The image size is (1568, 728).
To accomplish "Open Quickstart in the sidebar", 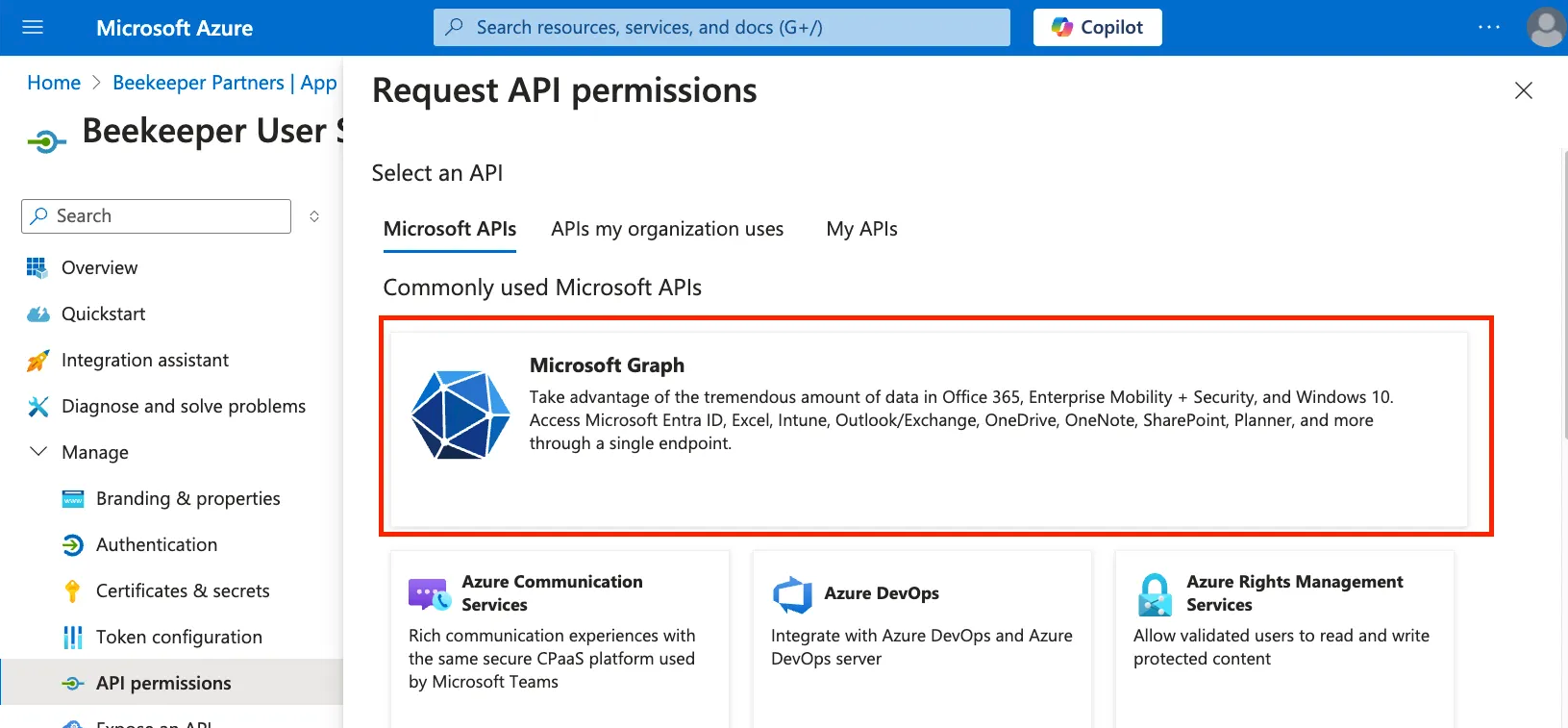I will (x=103, y=314).
